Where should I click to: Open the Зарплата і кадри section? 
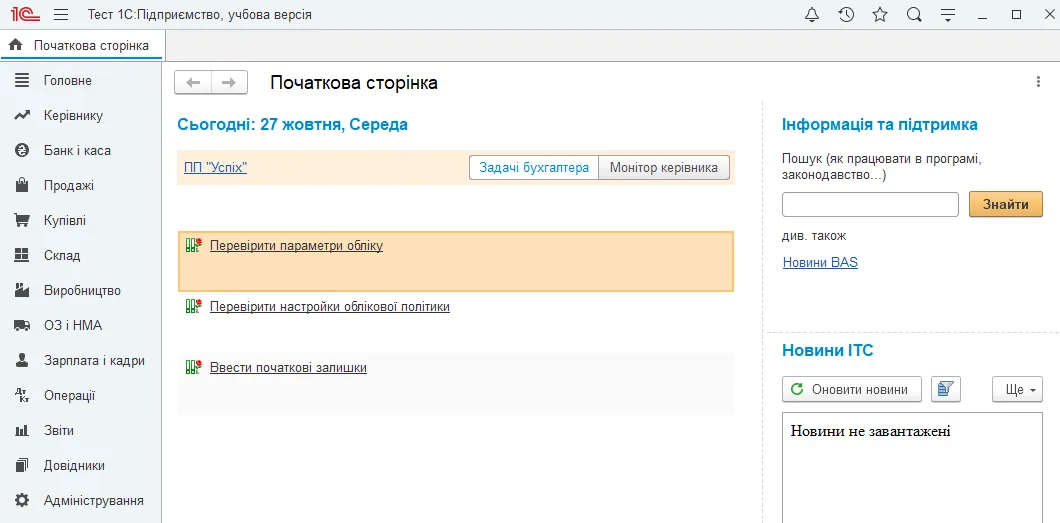coord(94,361)
